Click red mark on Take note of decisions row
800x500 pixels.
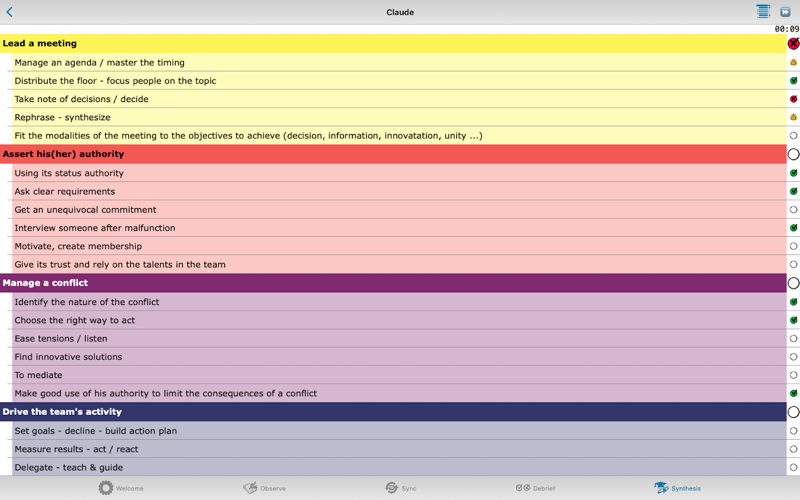coord(793,99)
